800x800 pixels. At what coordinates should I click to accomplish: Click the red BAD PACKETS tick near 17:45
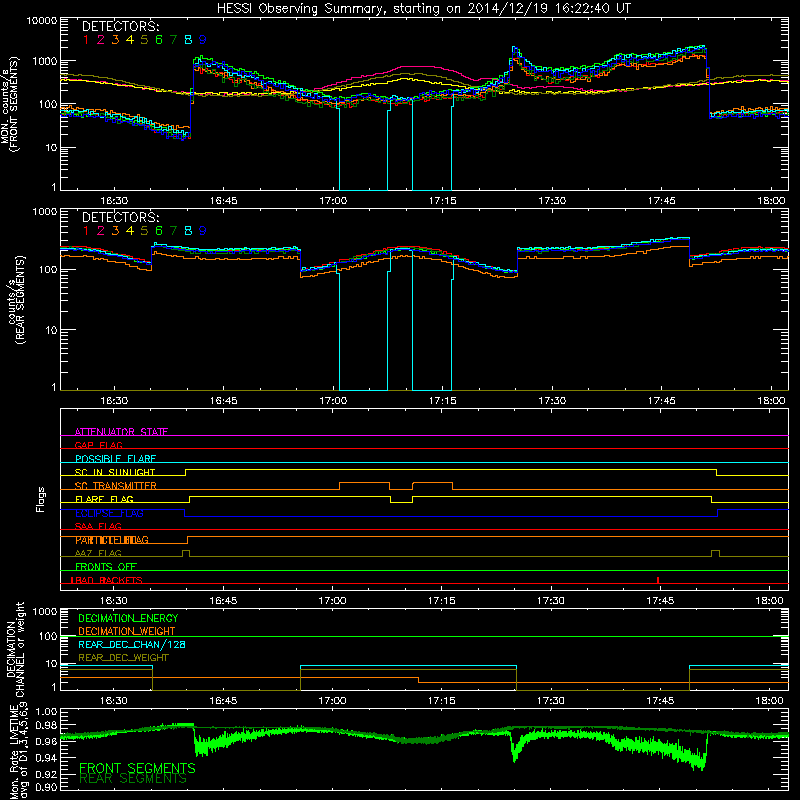[658, 580]
